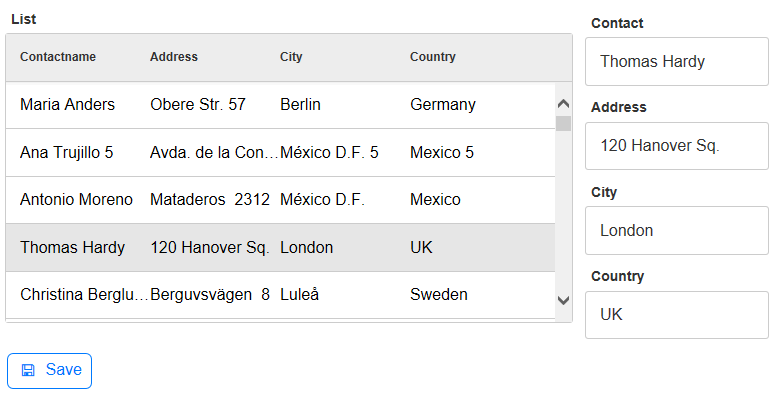
Task: Click the scrollbar up arrow
Action: coord(563,104)
